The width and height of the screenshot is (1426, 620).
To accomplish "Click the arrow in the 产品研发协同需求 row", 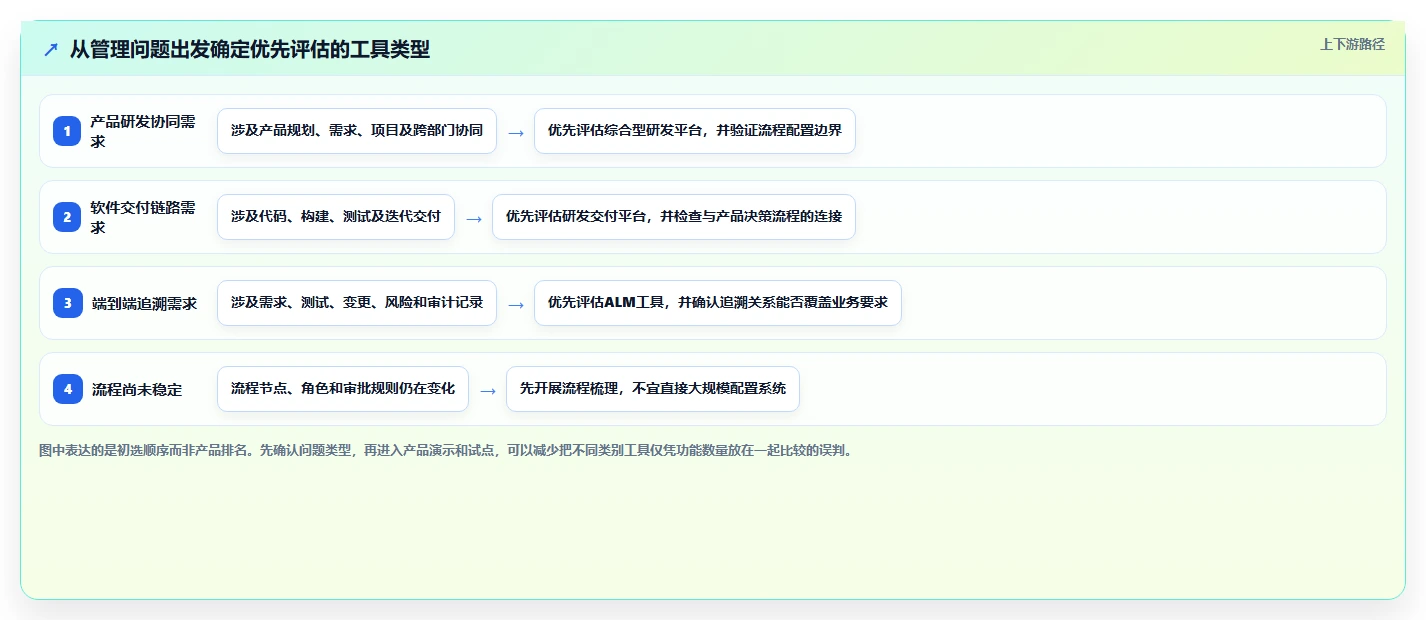I will tap(515, 132).
